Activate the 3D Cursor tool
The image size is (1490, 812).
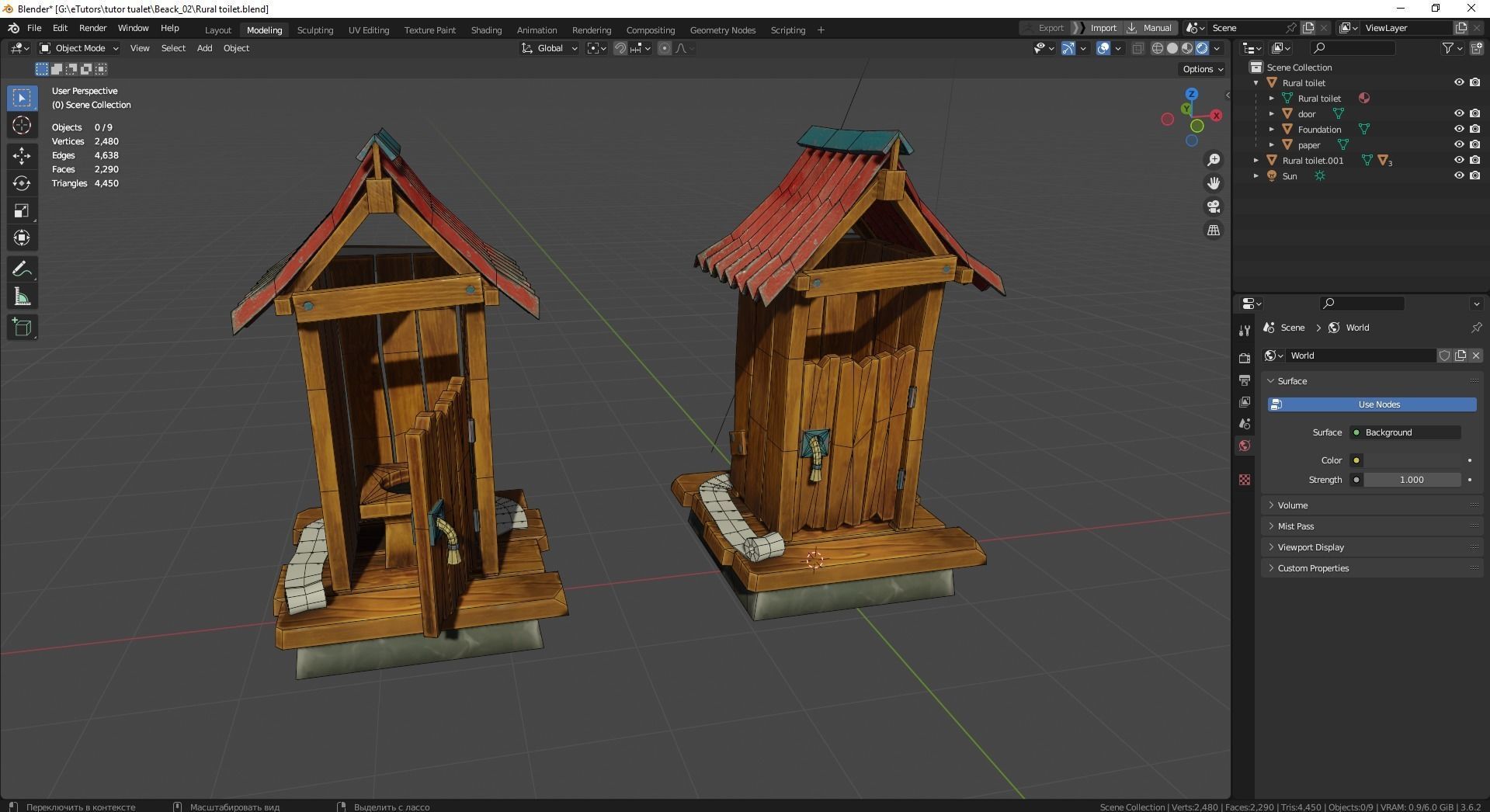click(x=22, y=125)
